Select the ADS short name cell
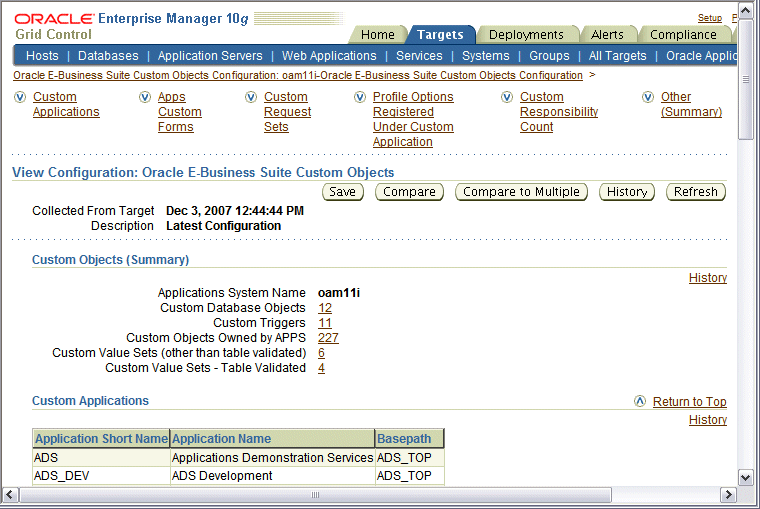Image resolution: width=760 pixels, height=509 pixels. tap(101, 458)
